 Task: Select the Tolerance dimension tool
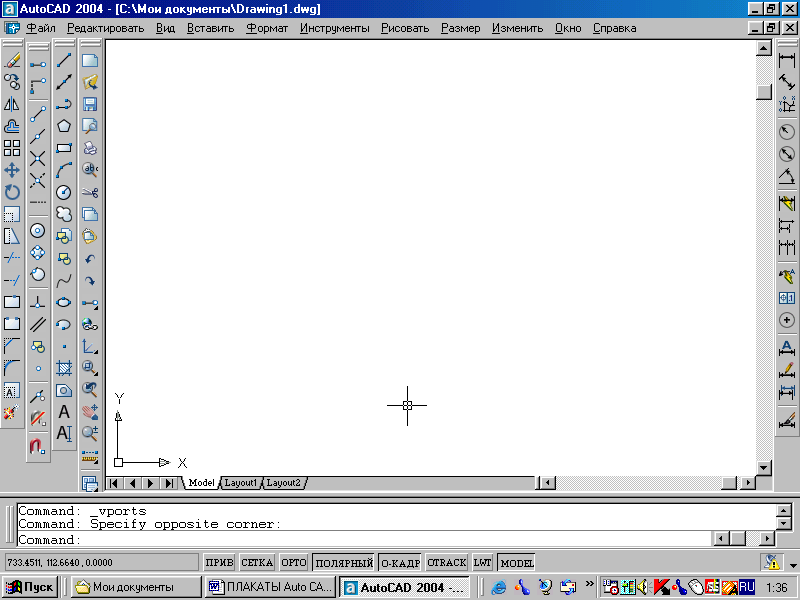(787, 298)
